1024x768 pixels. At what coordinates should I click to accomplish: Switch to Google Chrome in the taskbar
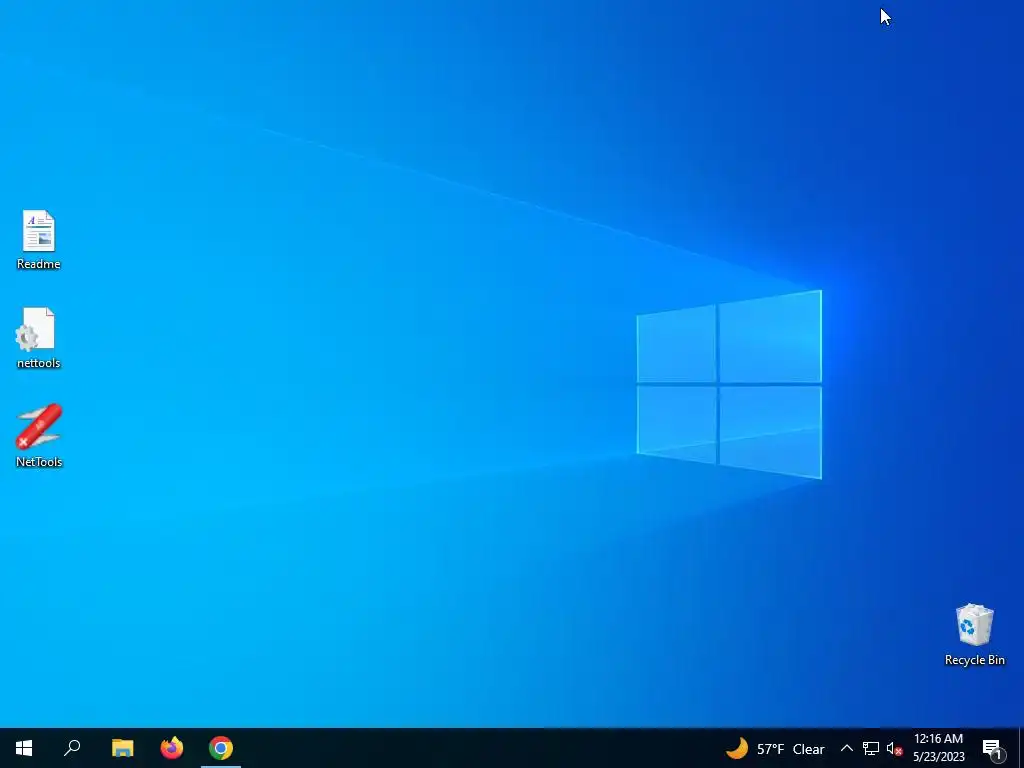click(x=221, y=748)
